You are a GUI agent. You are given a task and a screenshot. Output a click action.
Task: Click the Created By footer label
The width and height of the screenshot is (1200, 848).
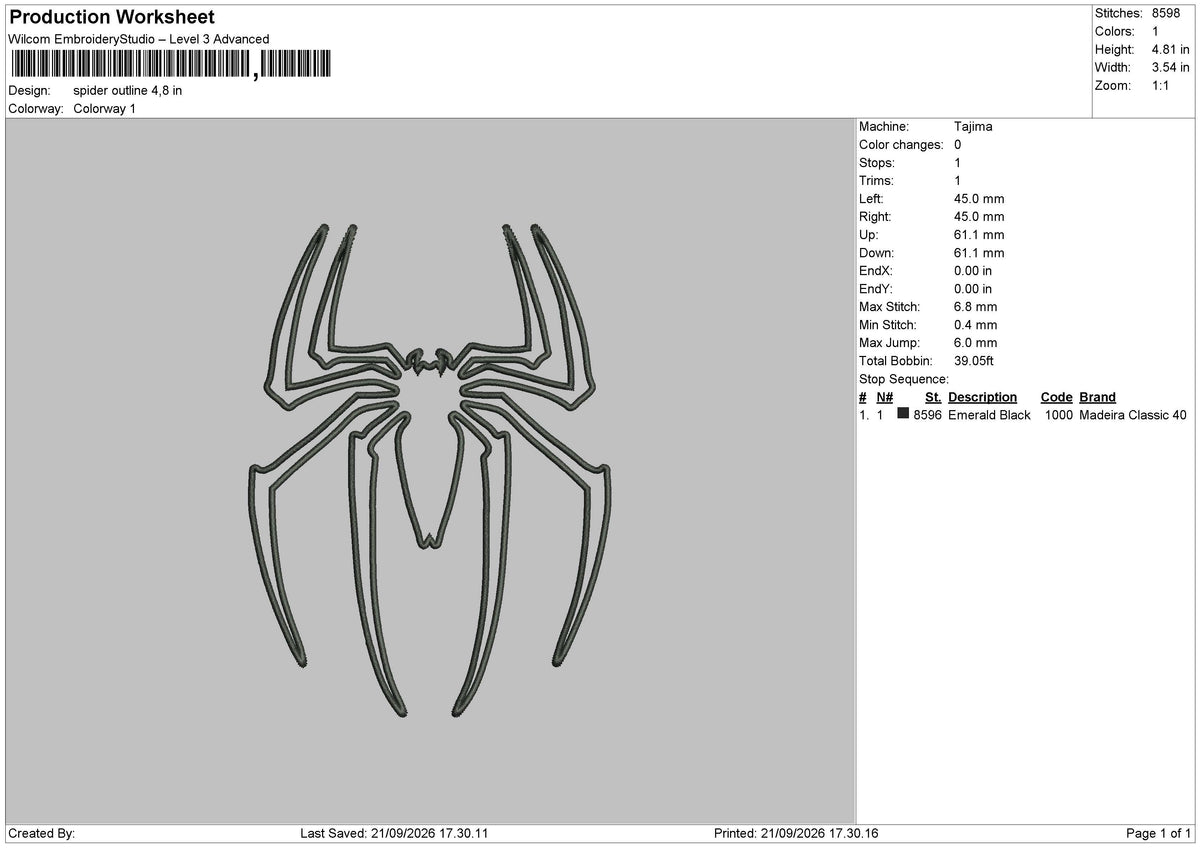(41, 833)
